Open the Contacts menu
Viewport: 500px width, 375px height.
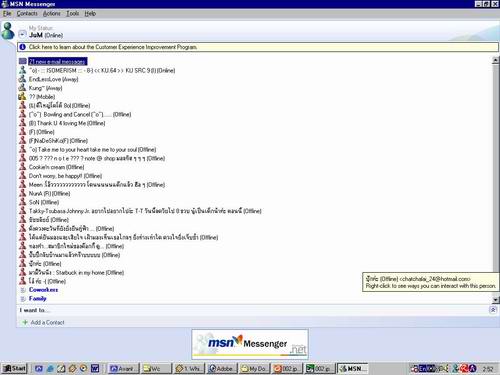tap(27, 14)
